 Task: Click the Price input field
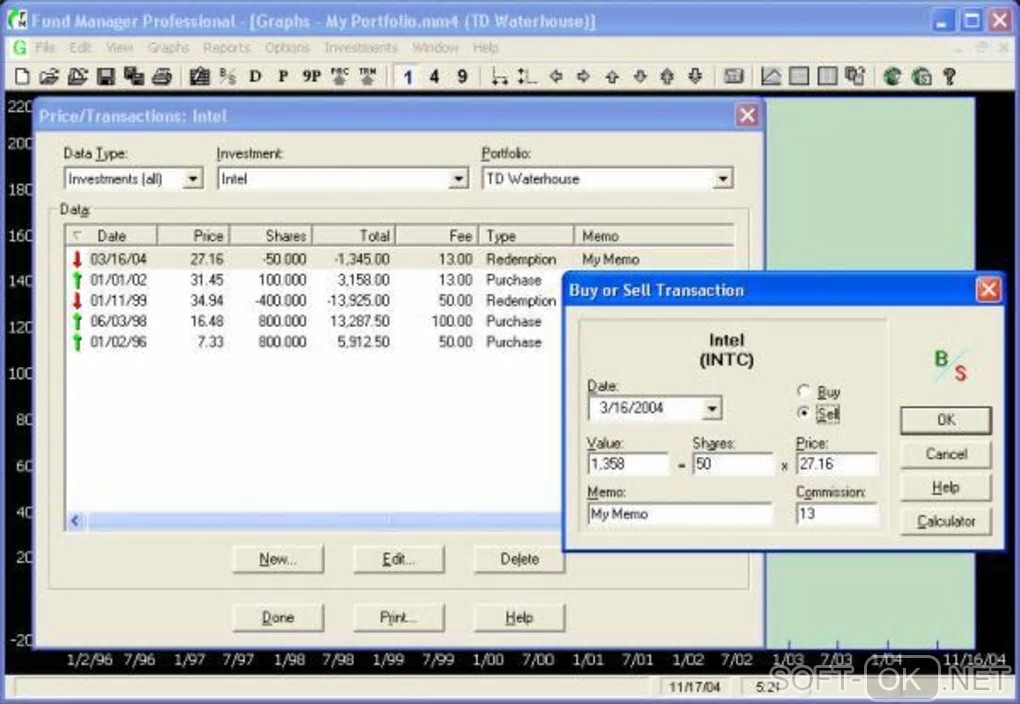[837, 464]
